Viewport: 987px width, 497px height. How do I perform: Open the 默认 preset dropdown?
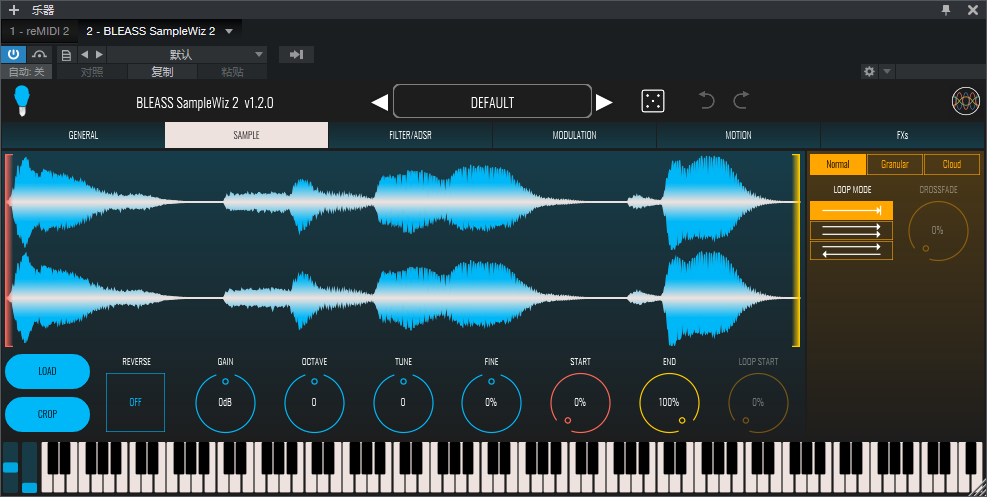click(x=188, y=55)
